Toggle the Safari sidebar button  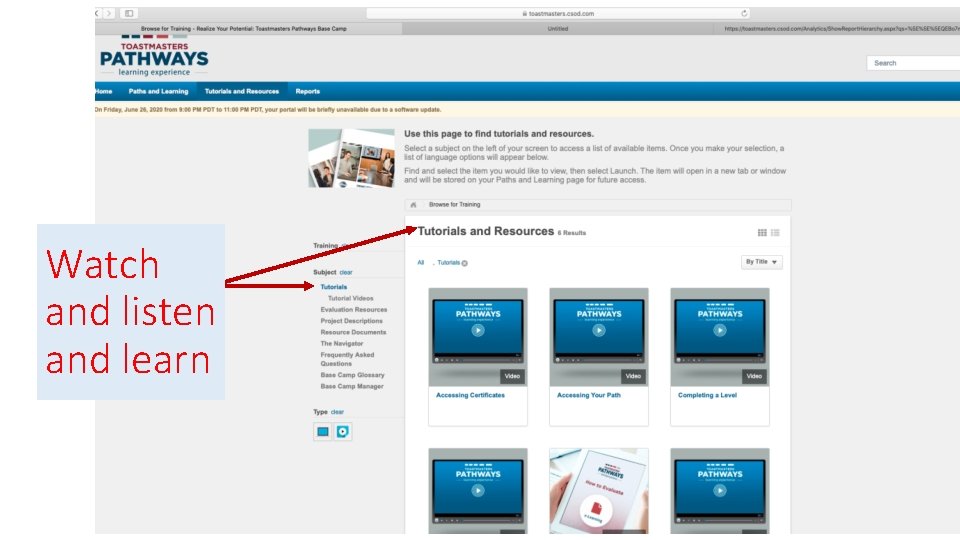click(x=129, y=13)
